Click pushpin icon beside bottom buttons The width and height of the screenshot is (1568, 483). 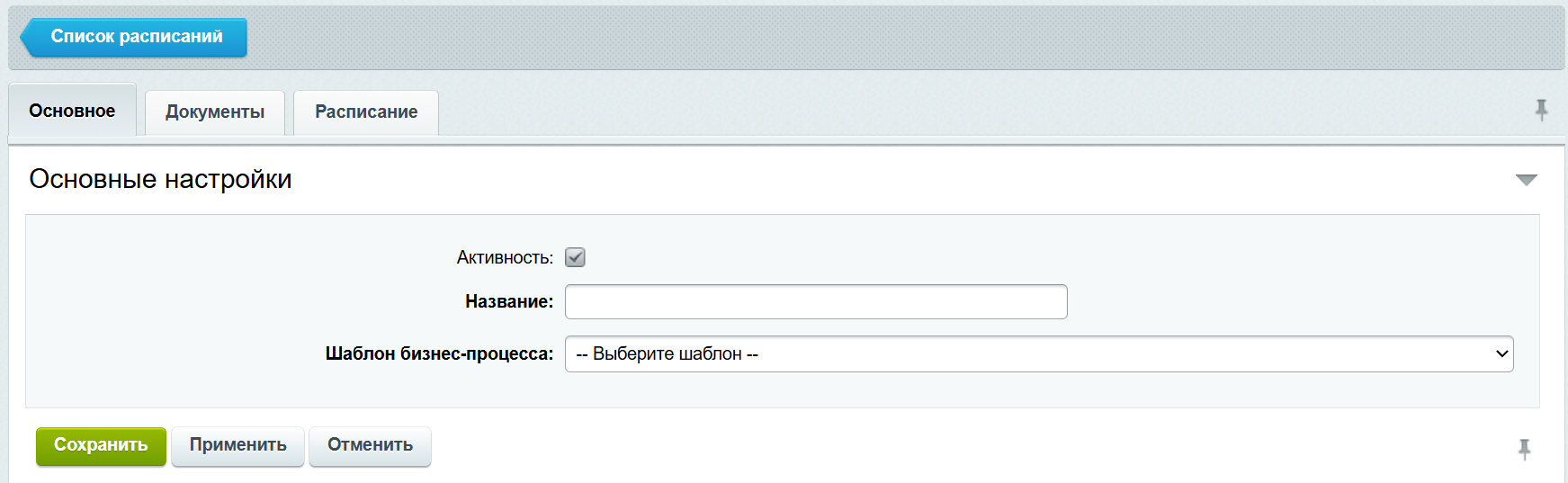(1524, 449)
